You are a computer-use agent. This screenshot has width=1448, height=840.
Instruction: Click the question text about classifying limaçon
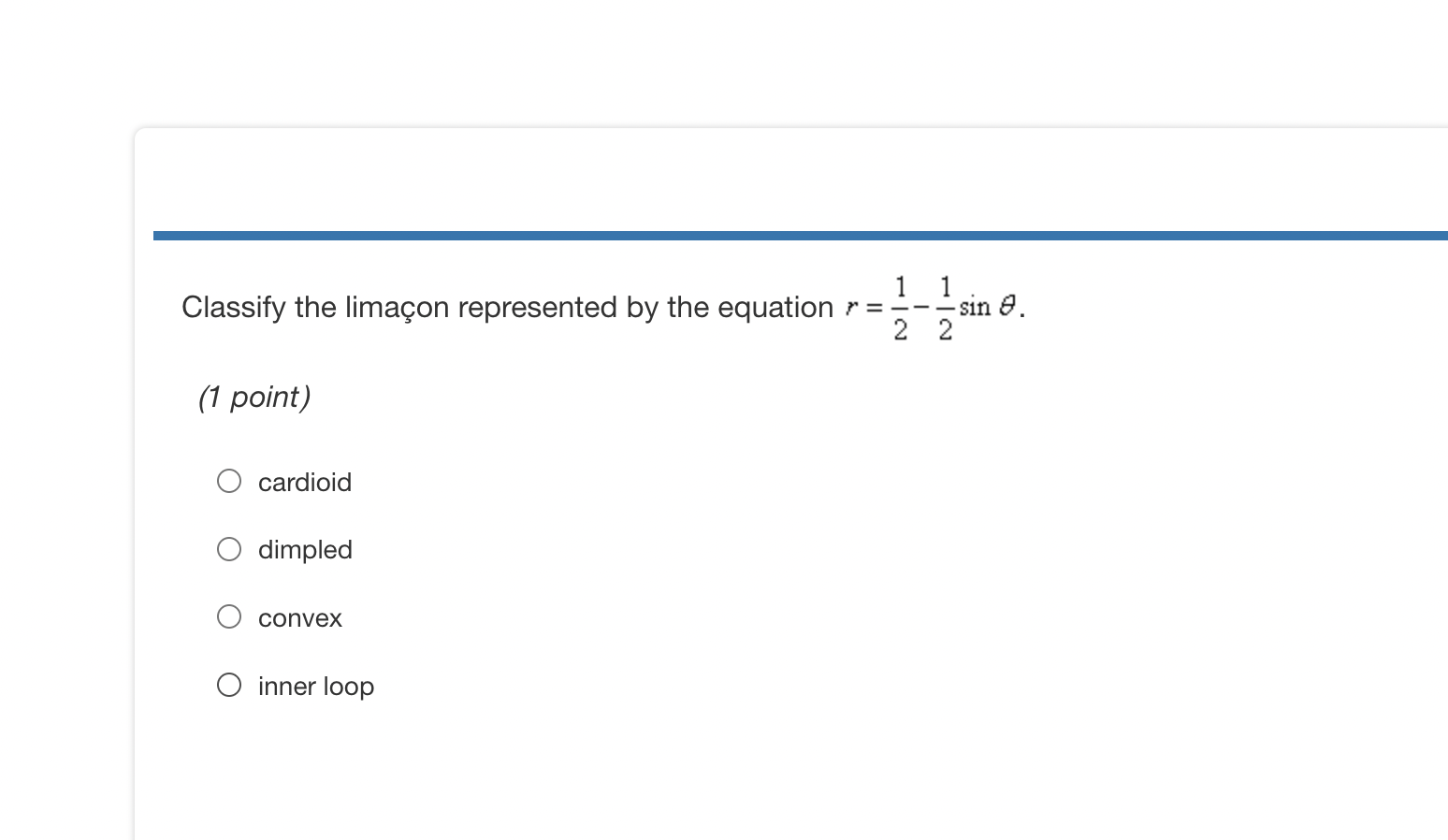[x=505, y=307]
